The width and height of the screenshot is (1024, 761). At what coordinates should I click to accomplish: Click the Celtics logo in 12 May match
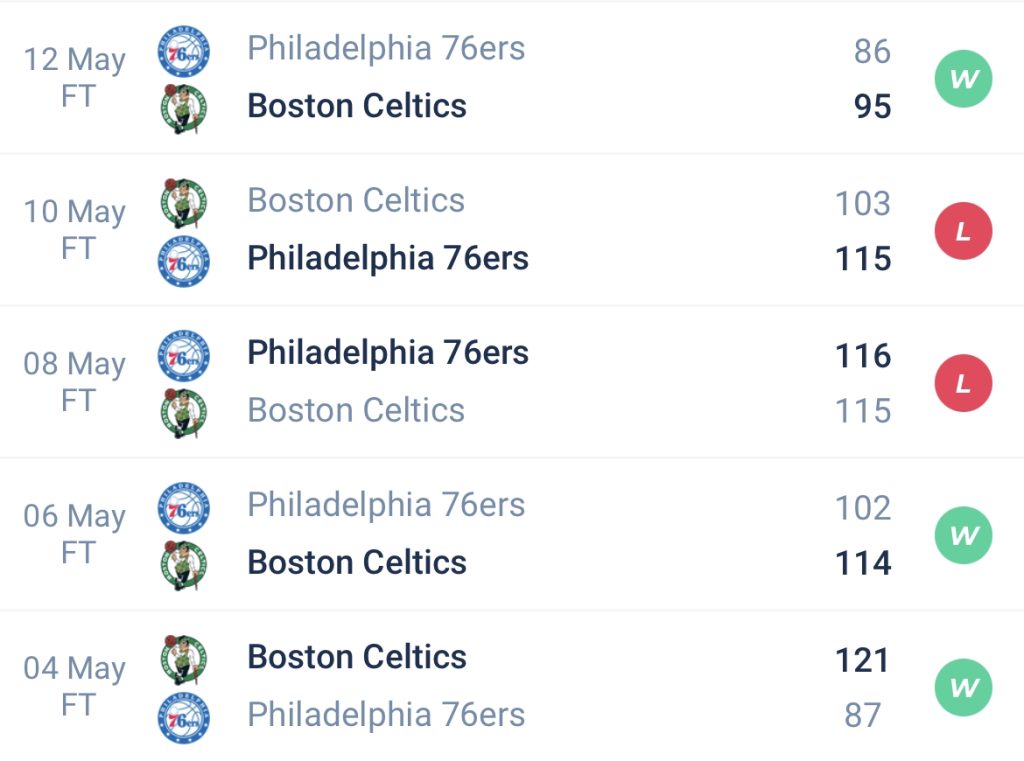click(x=184, y=108)
